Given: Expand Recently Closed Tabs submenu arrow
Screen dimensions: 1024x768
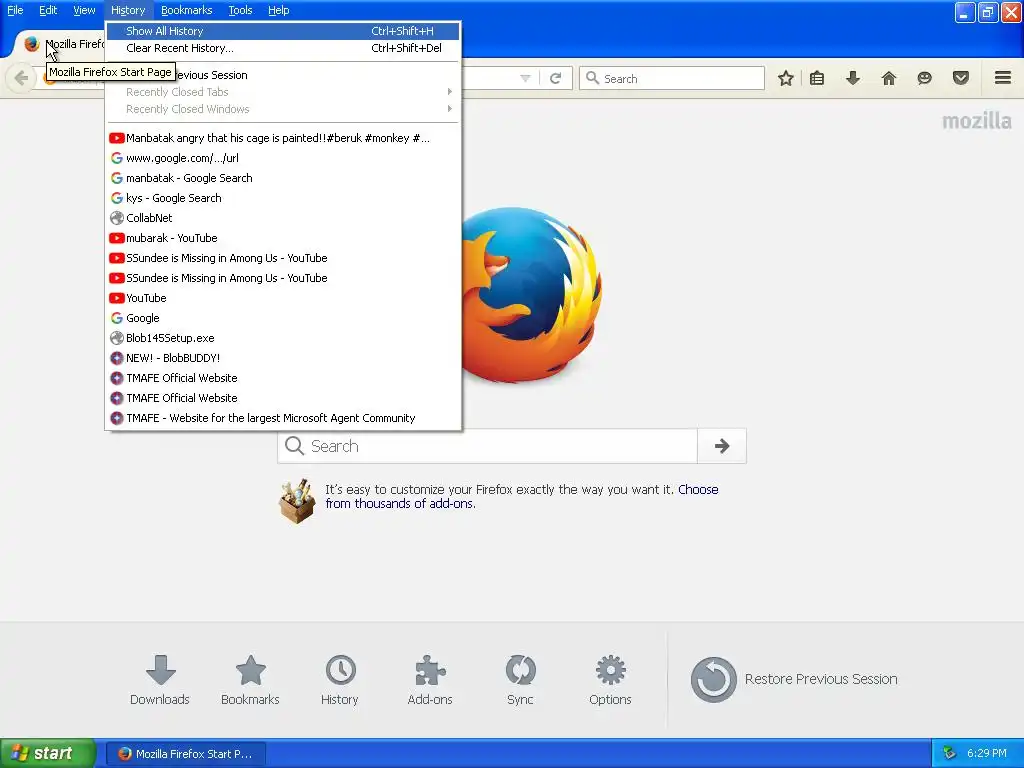Looking at the screenshot, I should pos(449,92).
